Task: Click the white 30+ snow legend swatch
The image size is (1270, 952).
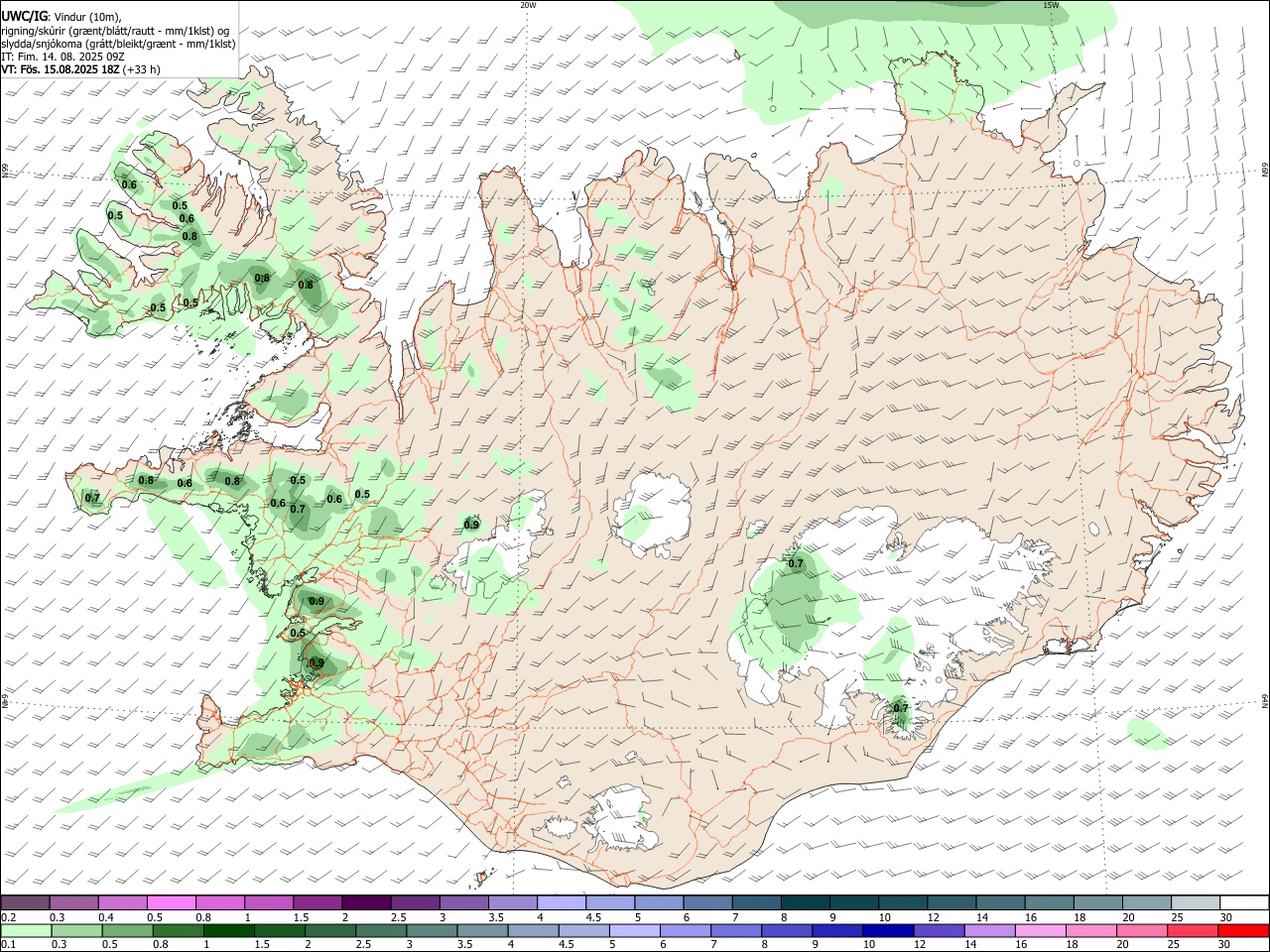Action: pyautogui.click(x=1244, y=902)
